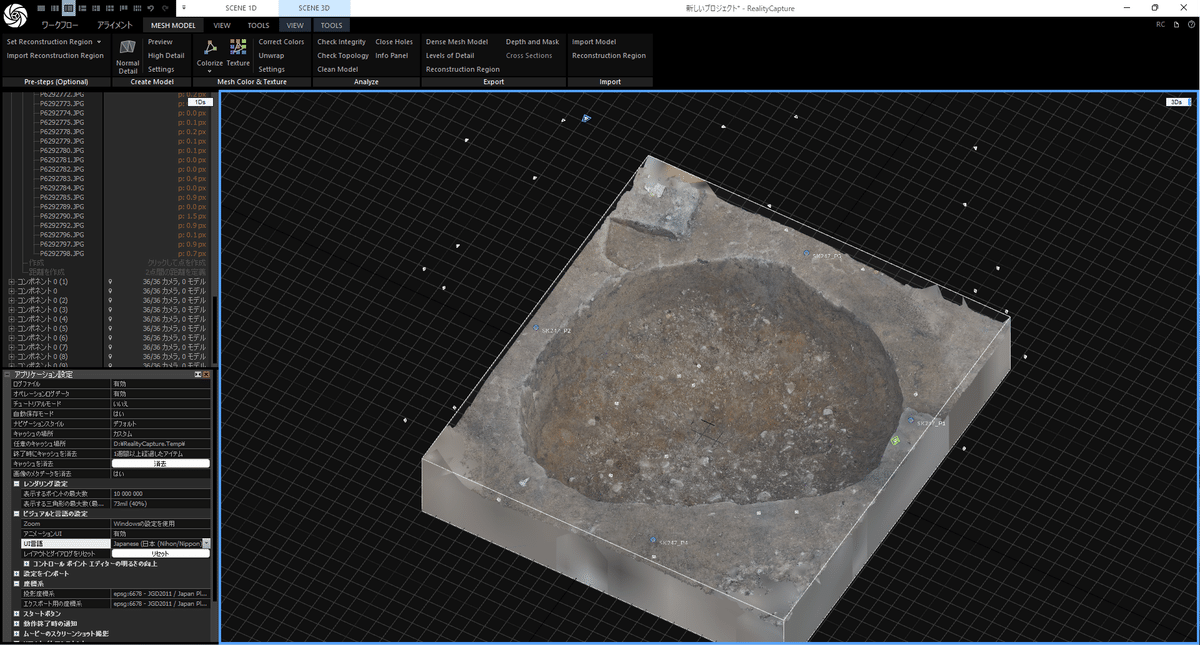This screenshot has height=645, width=1200.
Task: Click the RC icon in the top right
Action: 1161,23
